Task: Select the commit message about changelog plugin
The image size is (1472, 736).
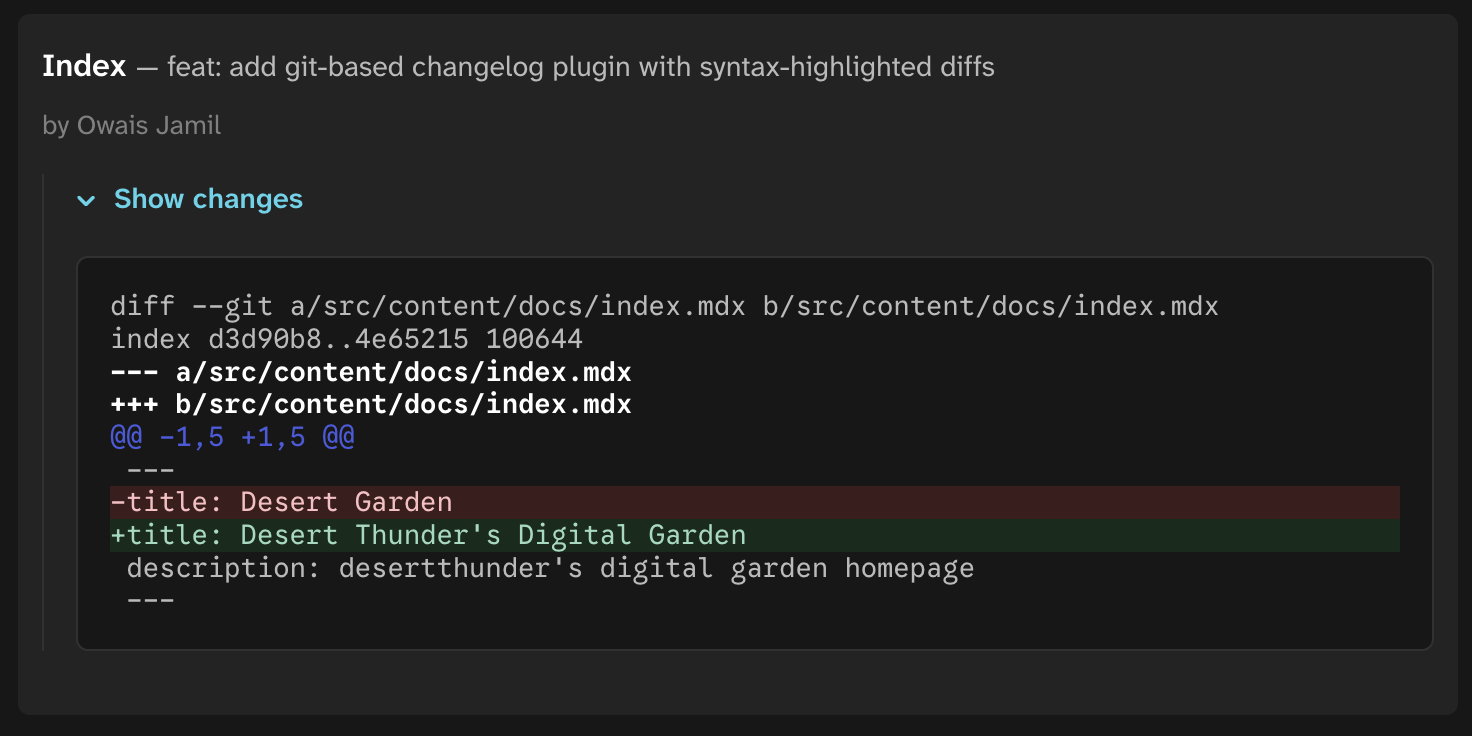Action: [x=580, y=67]
